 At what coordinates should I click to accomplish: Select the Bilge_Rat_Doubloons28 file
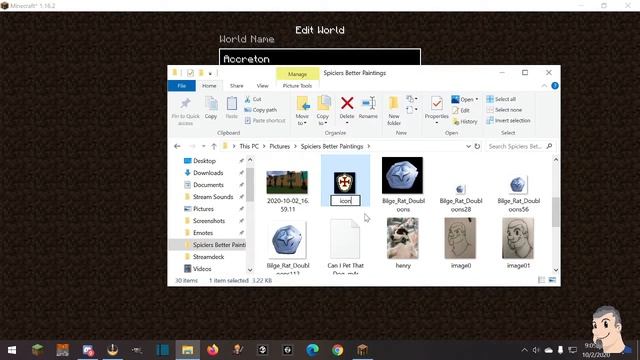[x=460, y=198]
